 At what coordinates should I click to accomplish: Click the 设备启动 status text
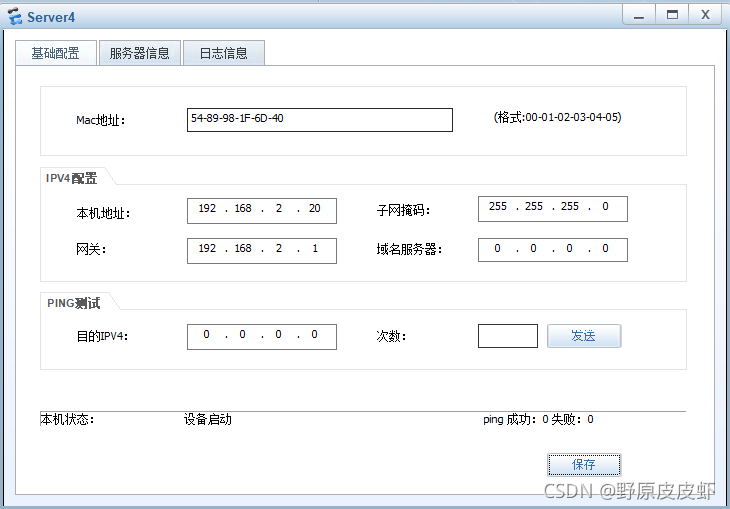208,420
